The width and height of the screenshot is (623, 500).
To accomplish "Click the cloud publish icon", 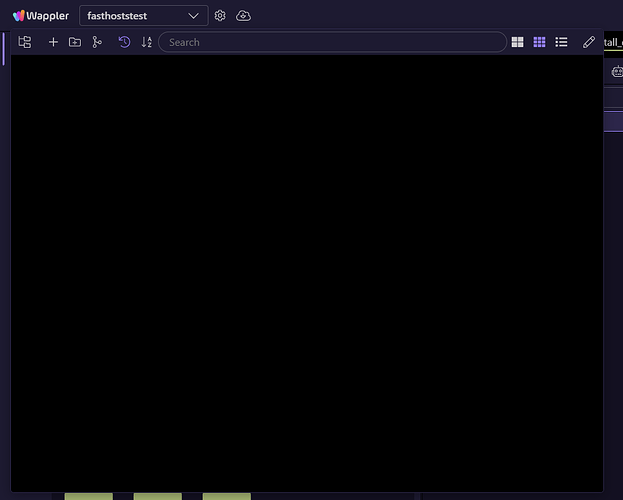I will point(243,16).
